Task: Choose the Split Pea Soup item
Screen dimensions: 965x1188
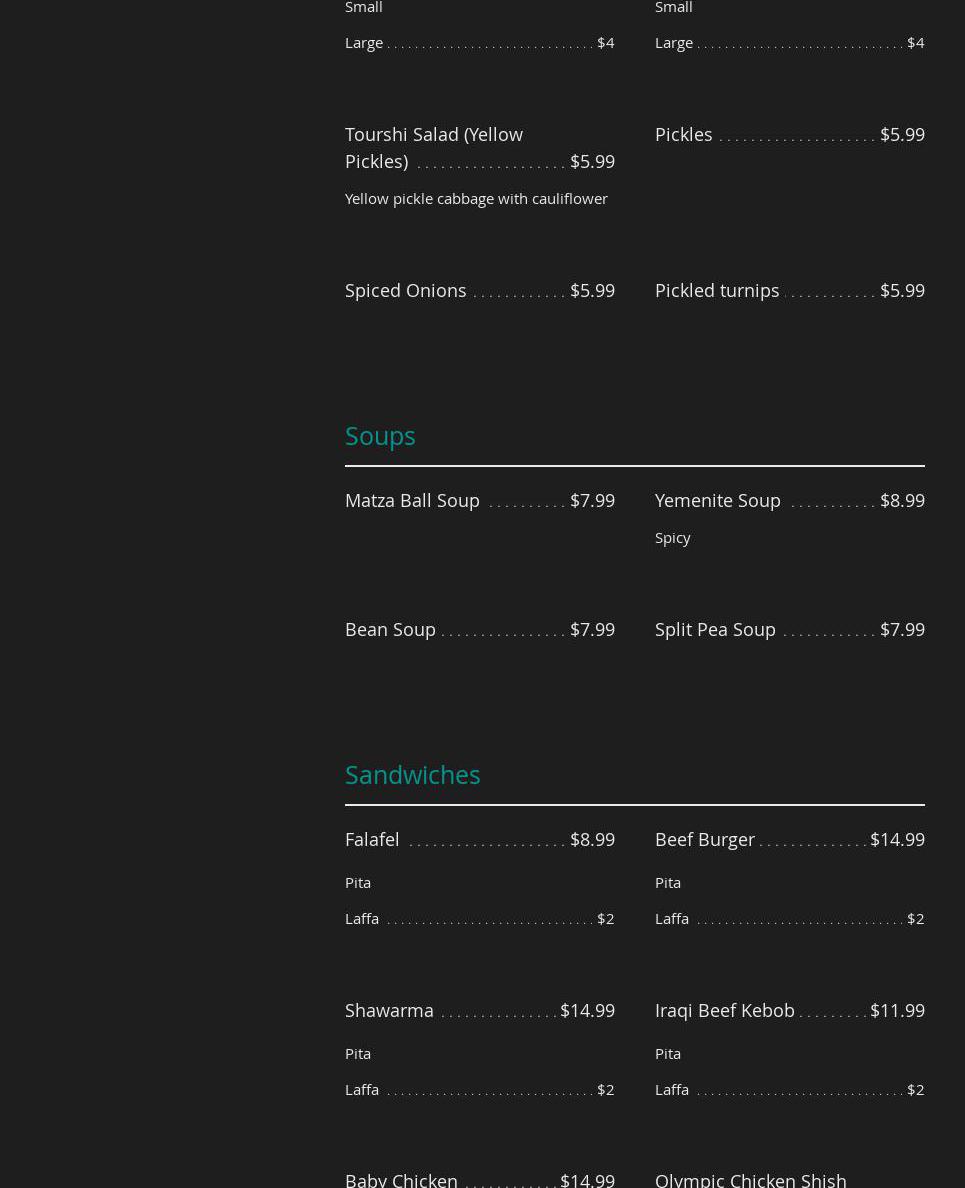Action: click(715, 629)
